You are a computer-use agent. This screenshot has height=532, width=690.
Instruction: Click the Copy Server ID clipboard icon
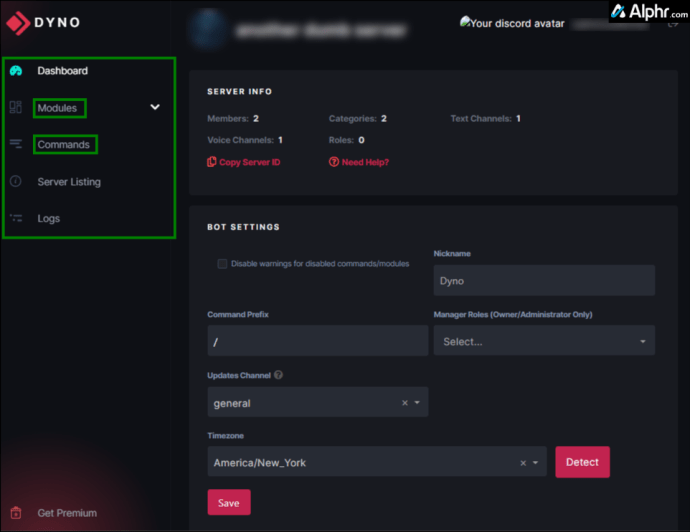pos(212,162)
